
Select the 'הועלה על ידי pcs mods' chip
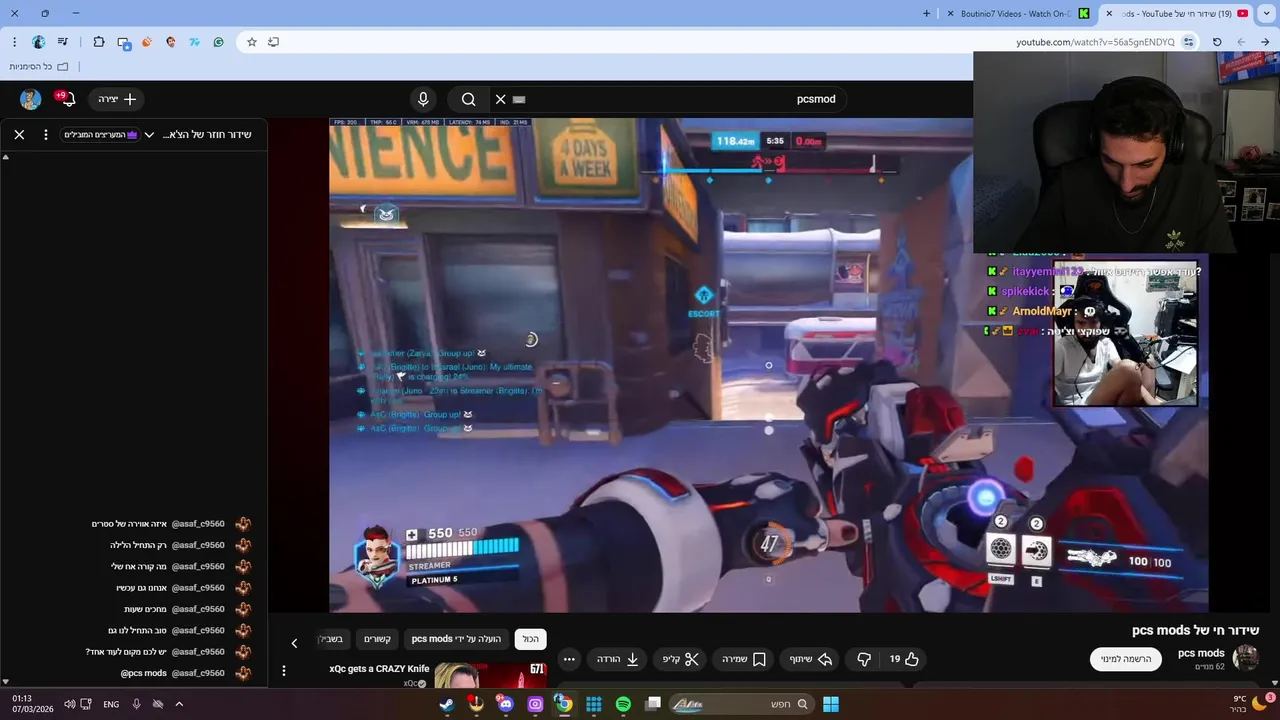click(456, 639)
